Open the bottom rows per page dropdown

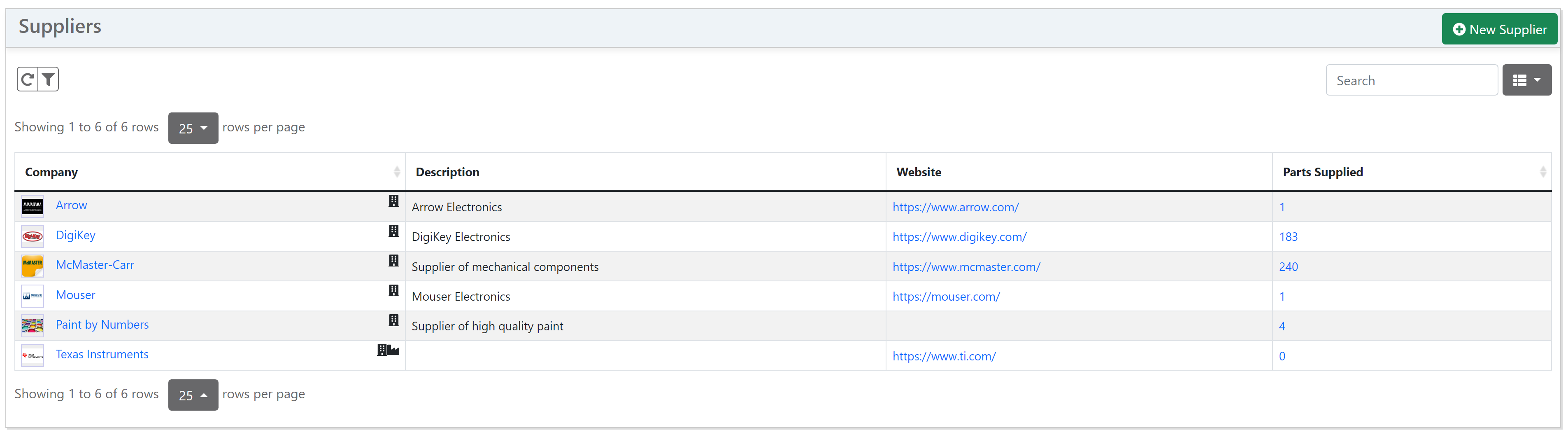coord(193,395)
